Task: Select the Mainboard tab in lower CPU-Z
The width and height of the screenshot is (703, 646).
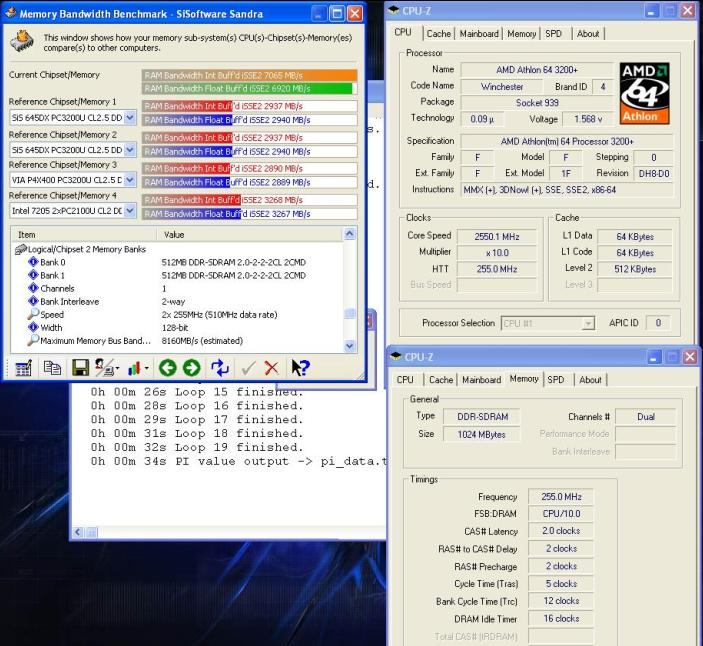Action: tap(482, 380)
